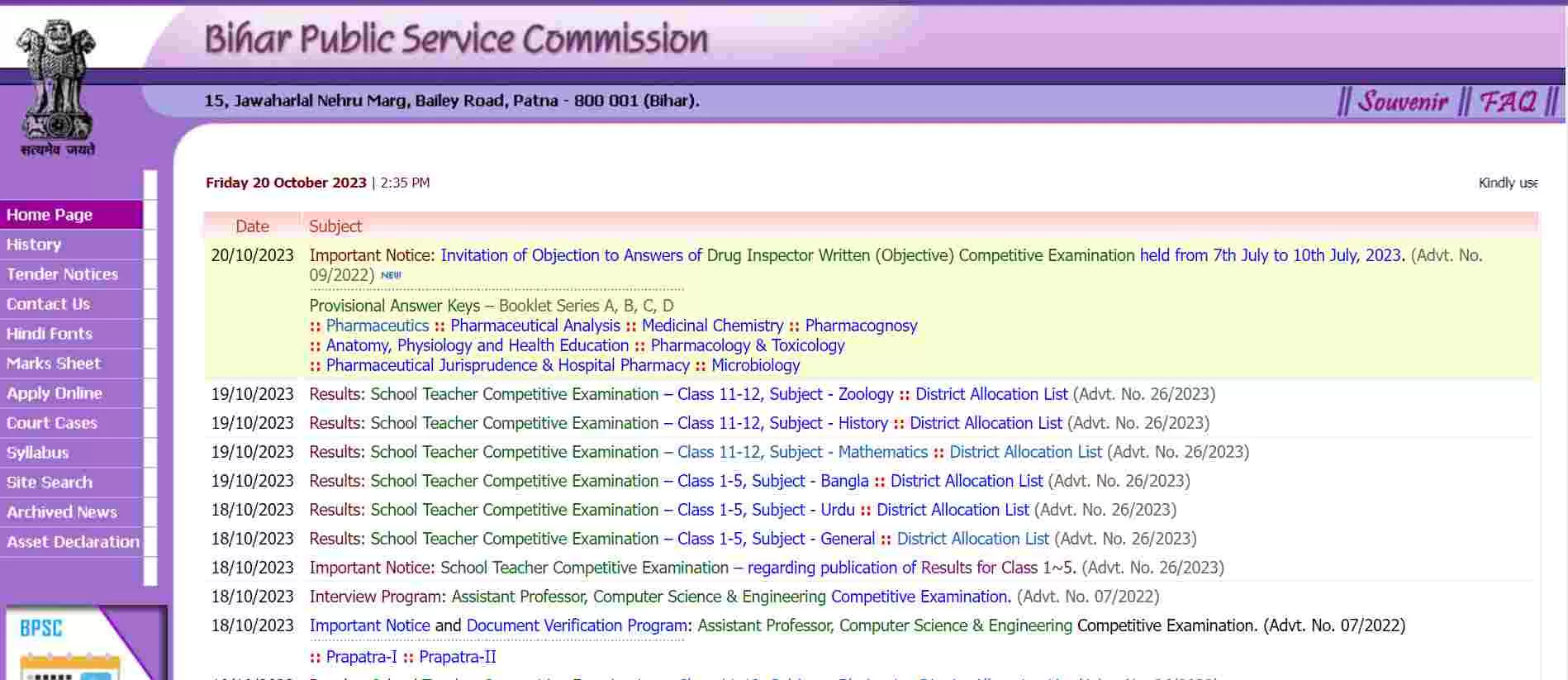
Task: Open Court Cases menu item
Action: 71,423
